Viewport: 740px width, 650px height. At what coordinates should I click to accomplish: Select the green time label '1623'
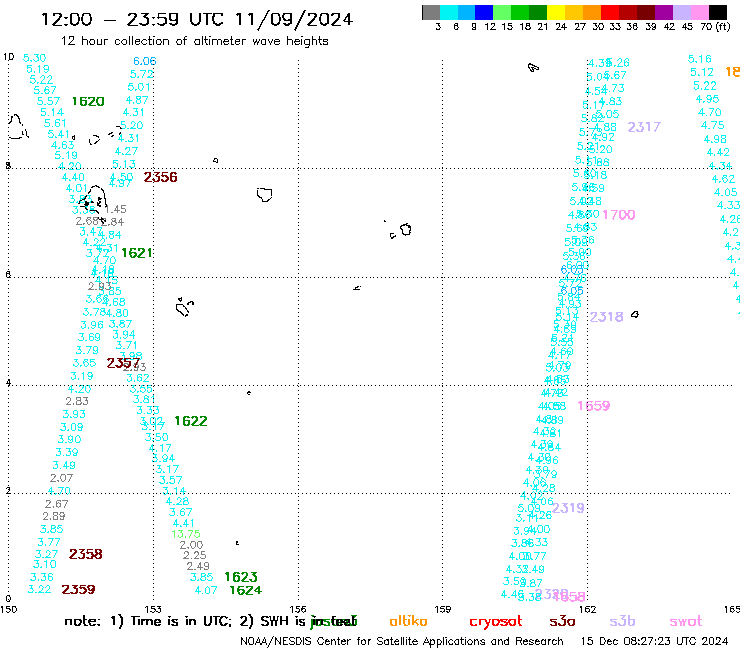(x=241, y=577)
